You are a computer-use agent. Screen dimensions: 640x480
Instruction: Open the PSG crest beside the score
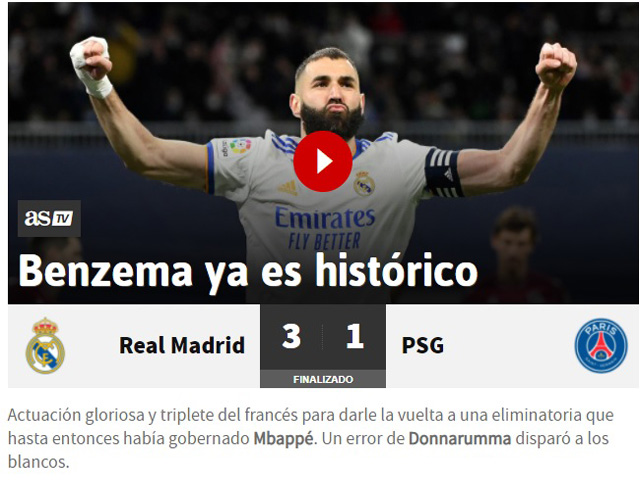point(601,346)
